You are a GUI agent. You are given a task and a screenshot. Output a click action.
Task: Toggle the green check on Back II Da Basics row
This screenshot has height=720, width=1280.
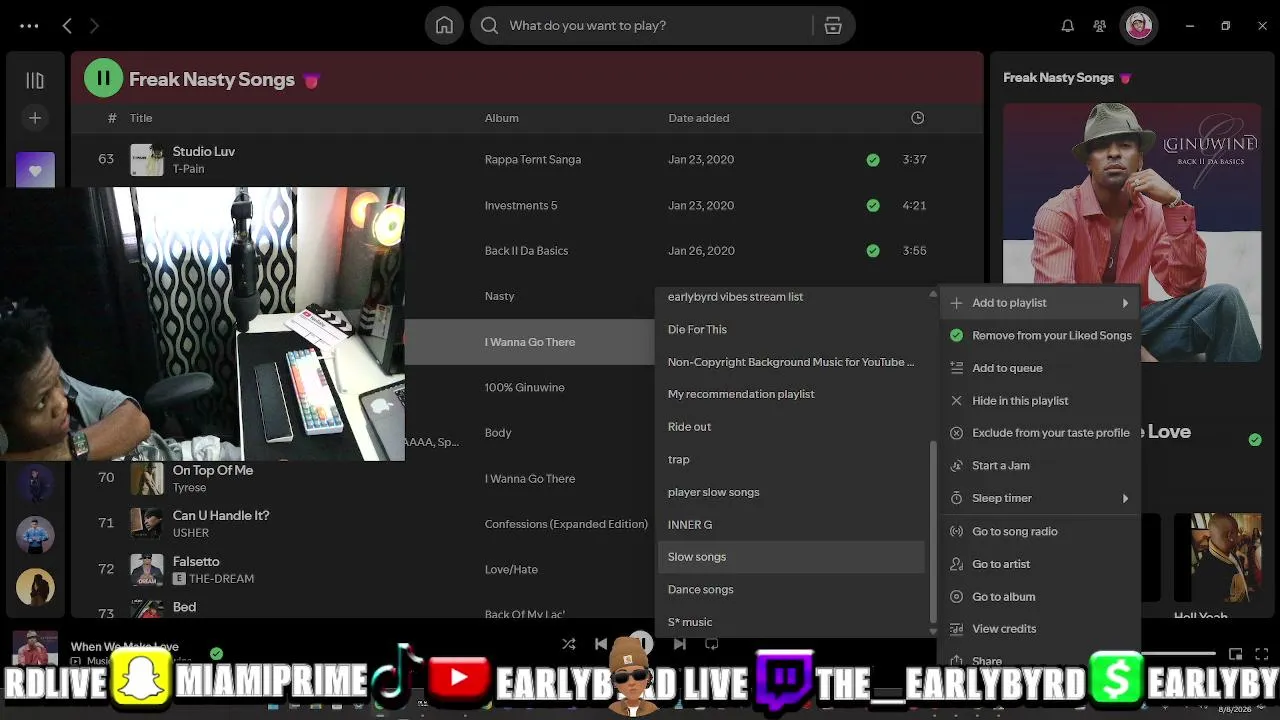[x=873, y=251]
